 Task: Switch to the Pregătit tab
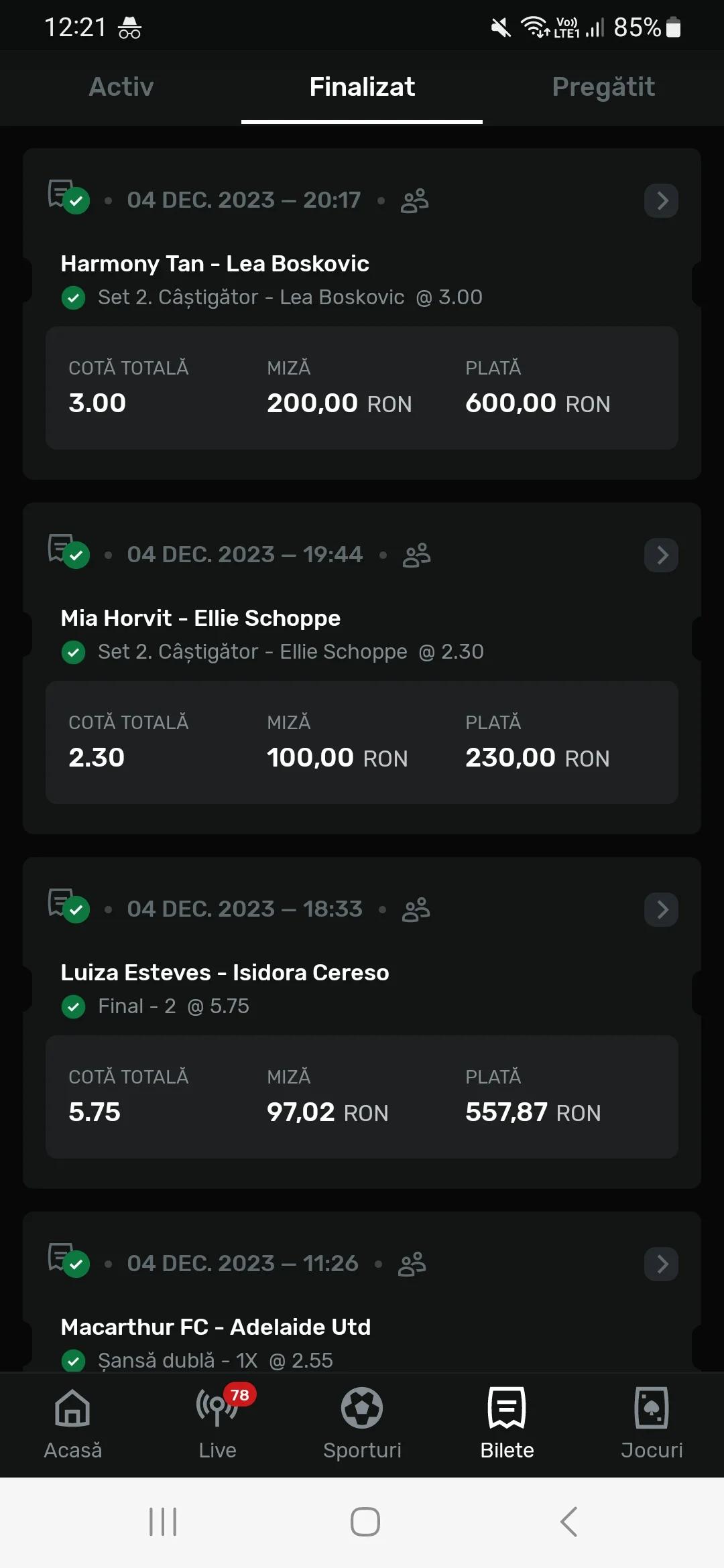603,87
